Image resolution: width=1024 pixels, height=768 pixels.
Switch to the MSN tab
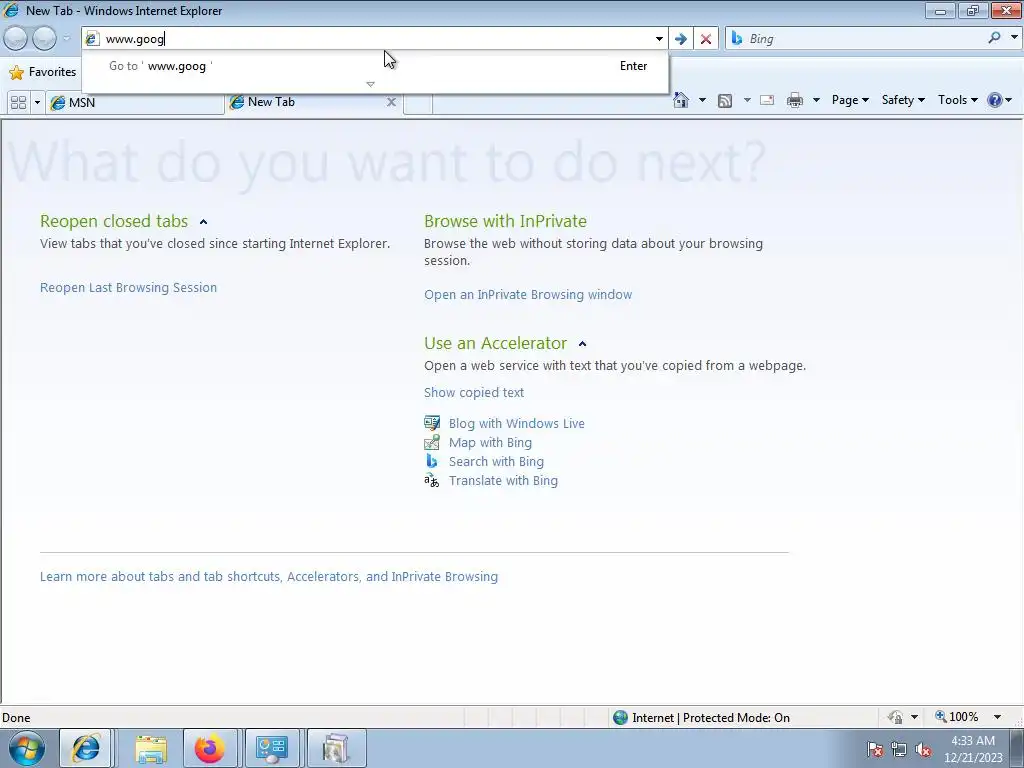pos(135,103)
